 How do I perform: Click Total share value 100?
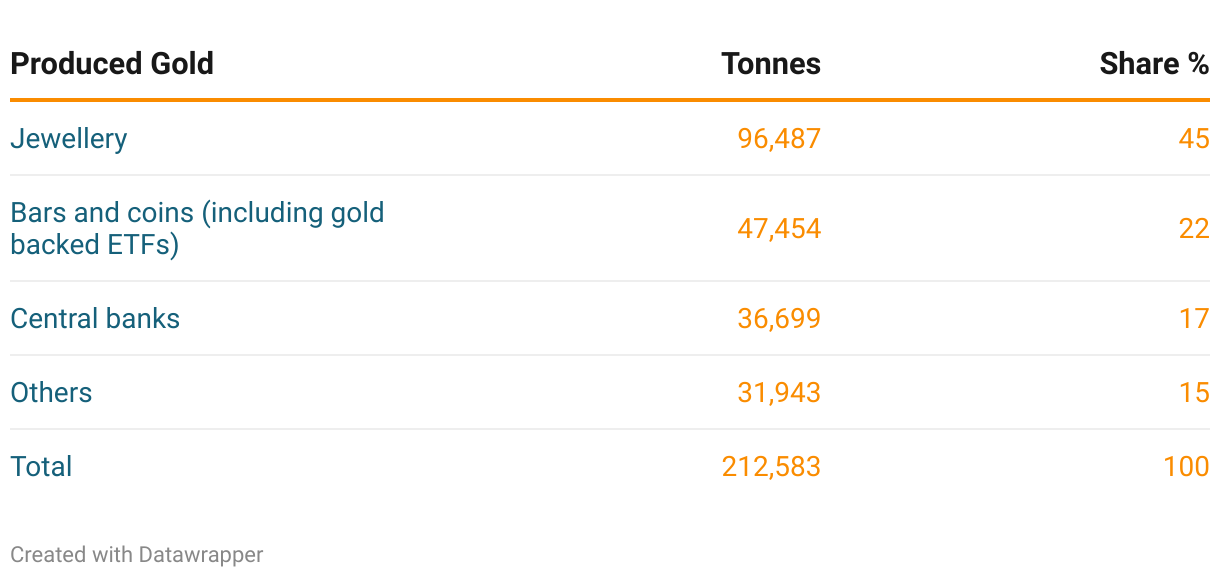(x=1187, y=466)
